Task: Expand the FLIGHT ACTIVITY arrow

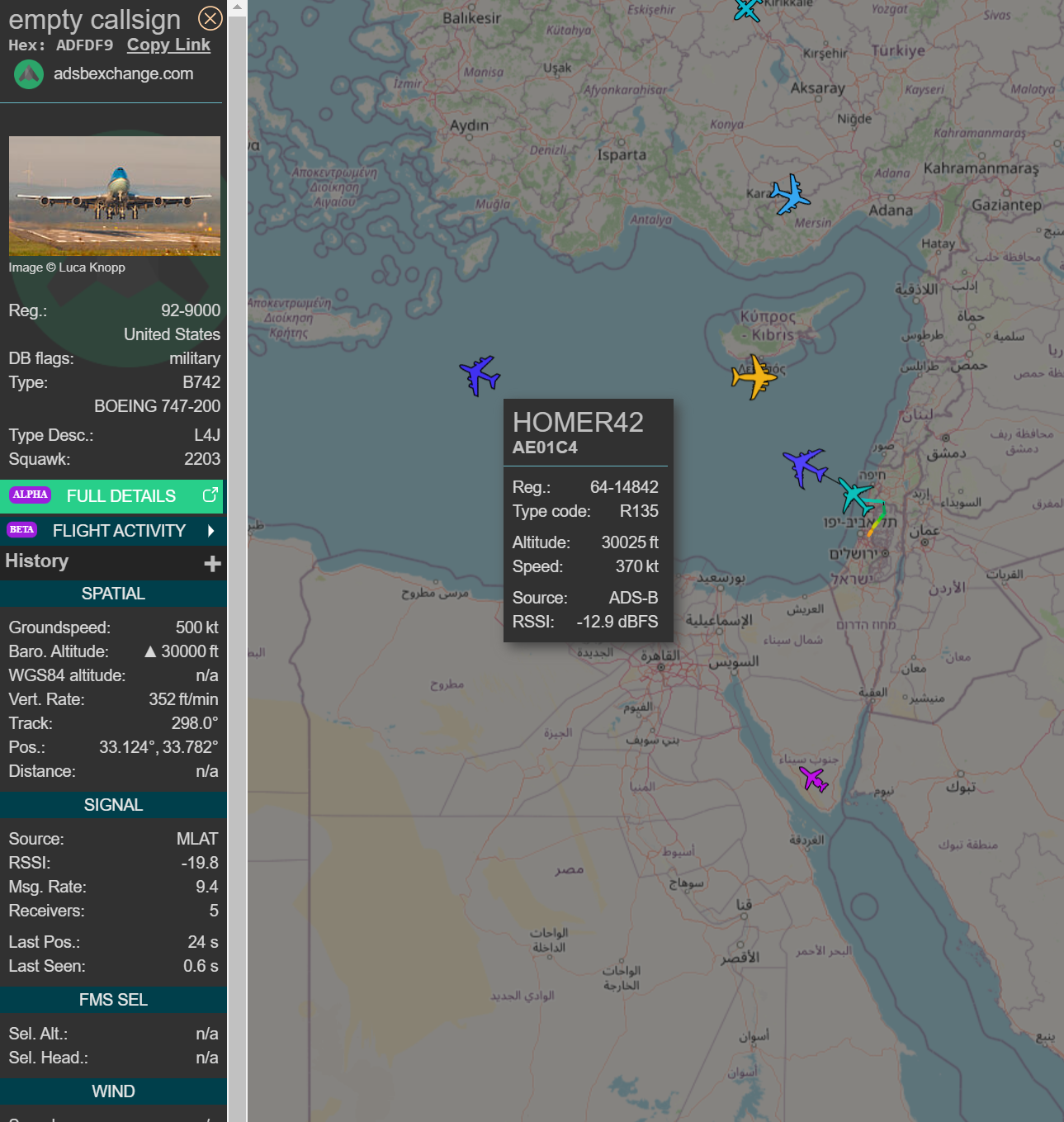Action: click(211, 531)
